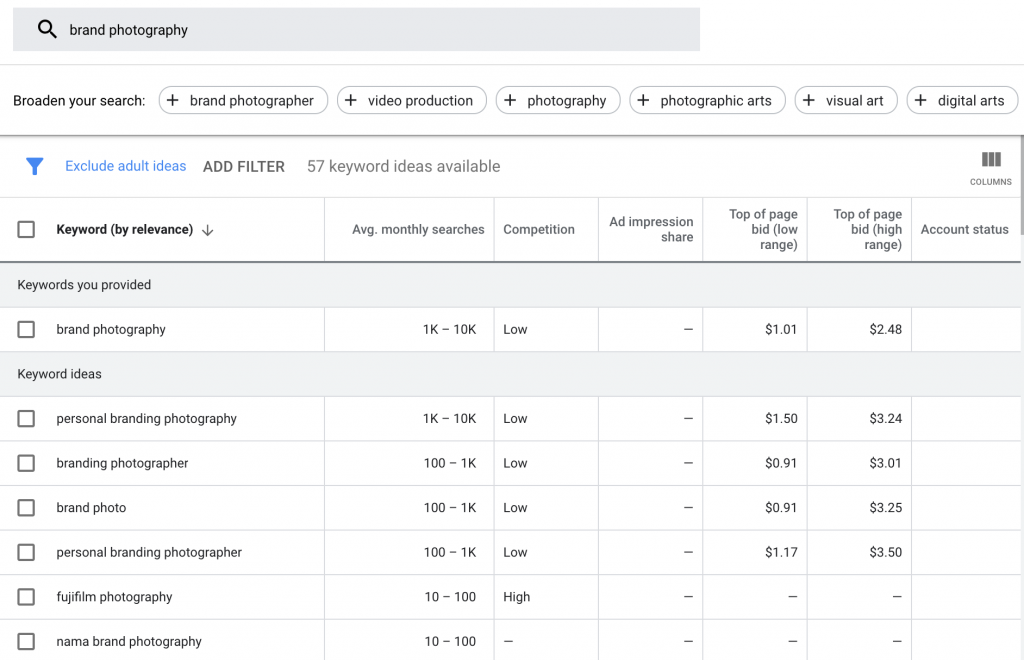Click the plus icon on photographic arts

click(x=644, y=101)
